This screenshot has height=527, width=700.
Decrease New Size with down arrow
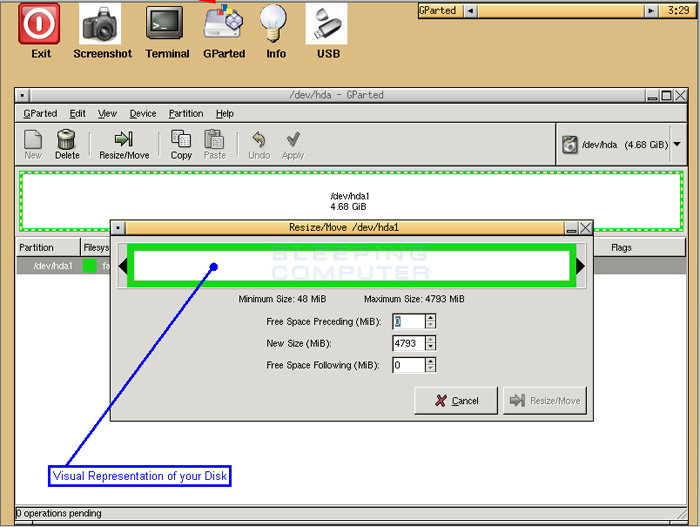(430, 347)
